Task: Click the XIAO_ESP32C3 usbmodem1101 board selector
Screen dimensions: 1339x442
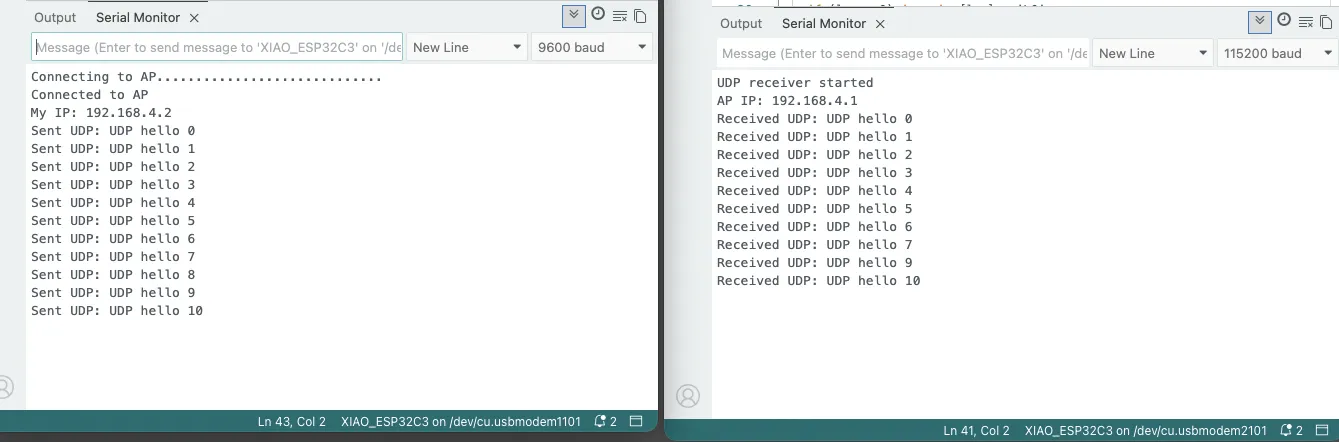Action: (x=460, y=422)
